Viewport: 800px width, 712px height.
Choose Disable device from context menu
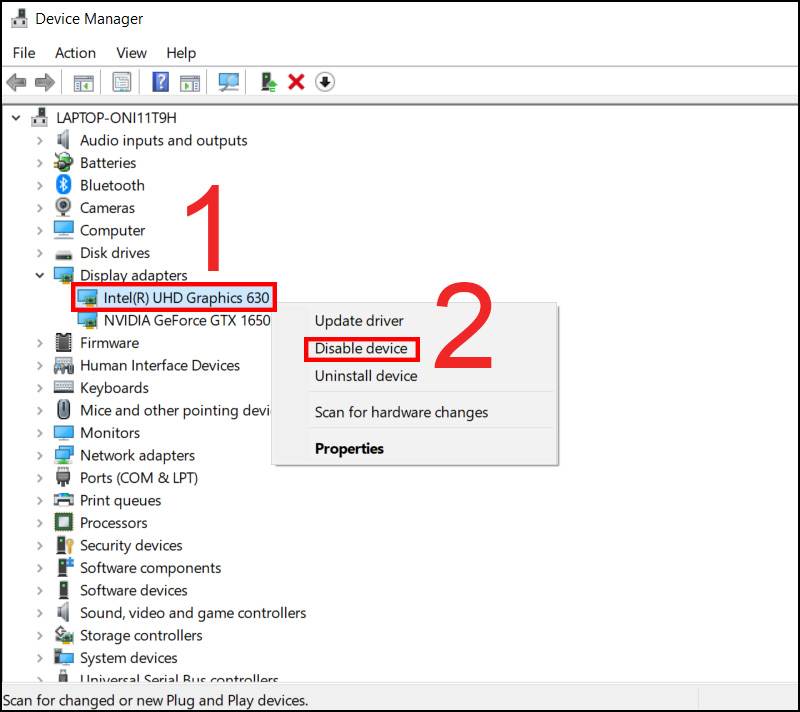(361, 348)
